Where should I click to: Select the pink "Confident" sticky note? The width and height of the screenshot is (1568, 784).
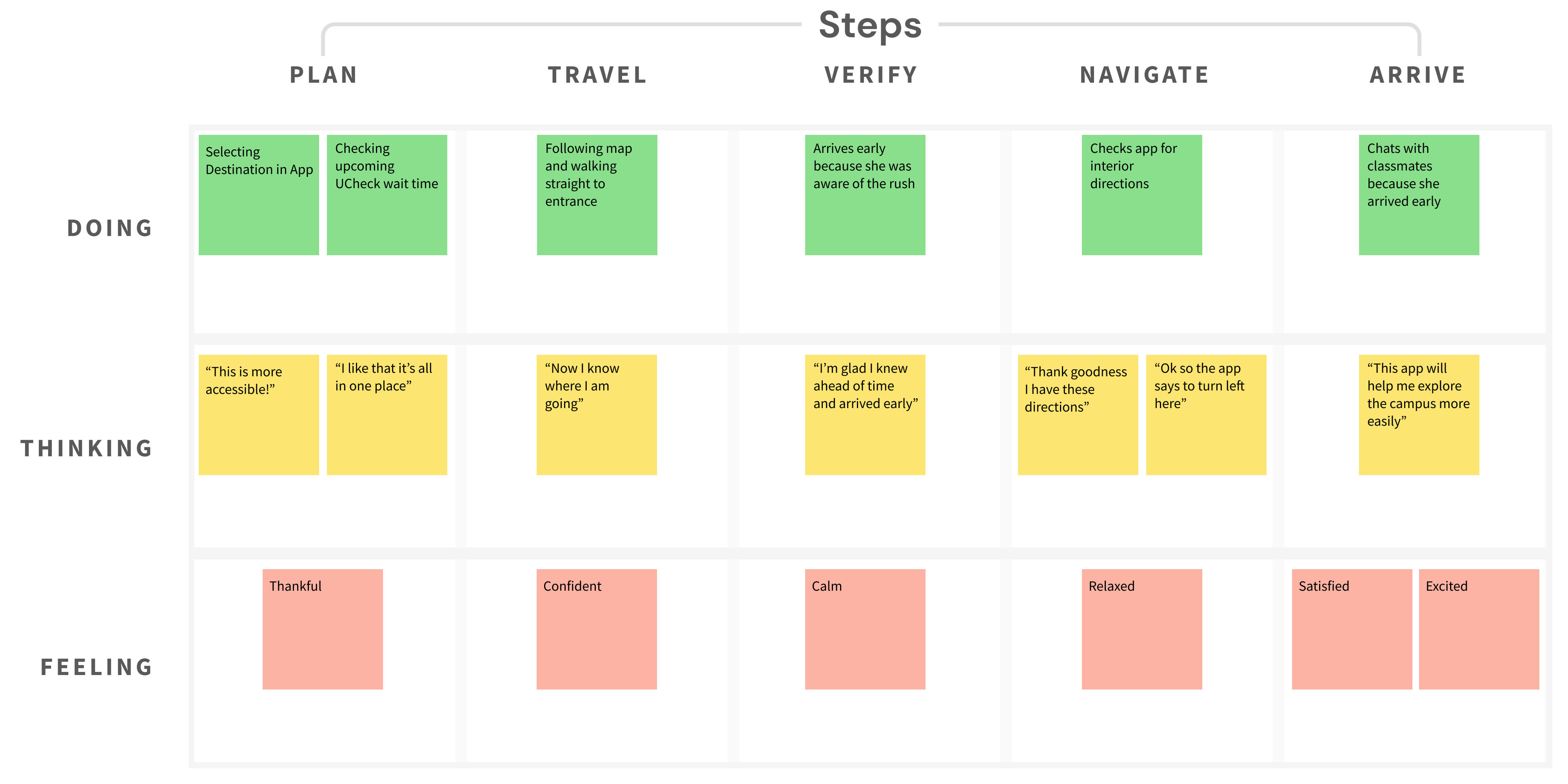[597, 629]
